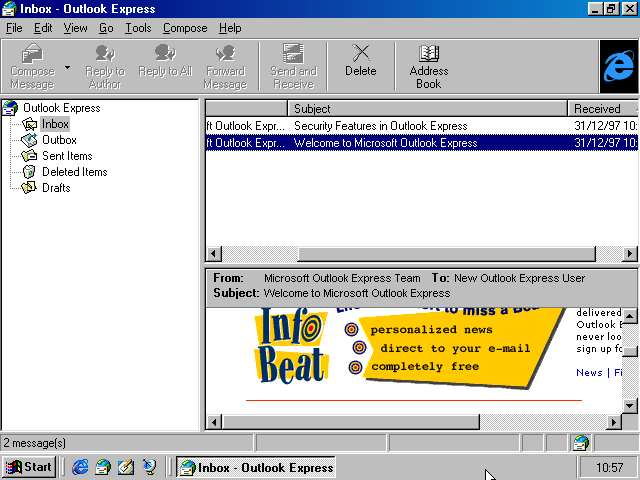The width and height of the screenshot is (640, 480).
Task: Open the Address Book from the toolbar
Action: click(x=428, y=64)
